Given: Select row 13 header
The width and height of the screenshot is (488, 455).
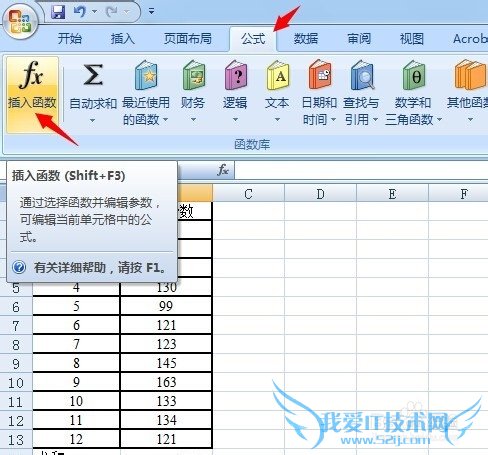Looking at the screenshot, I should click(16, 439).
